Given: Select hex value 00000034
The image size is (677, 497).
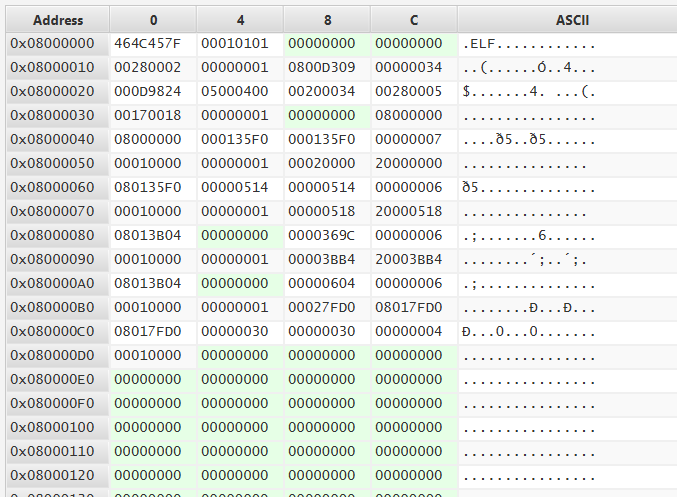Looking at the screenshot, I should coord(414,67).
